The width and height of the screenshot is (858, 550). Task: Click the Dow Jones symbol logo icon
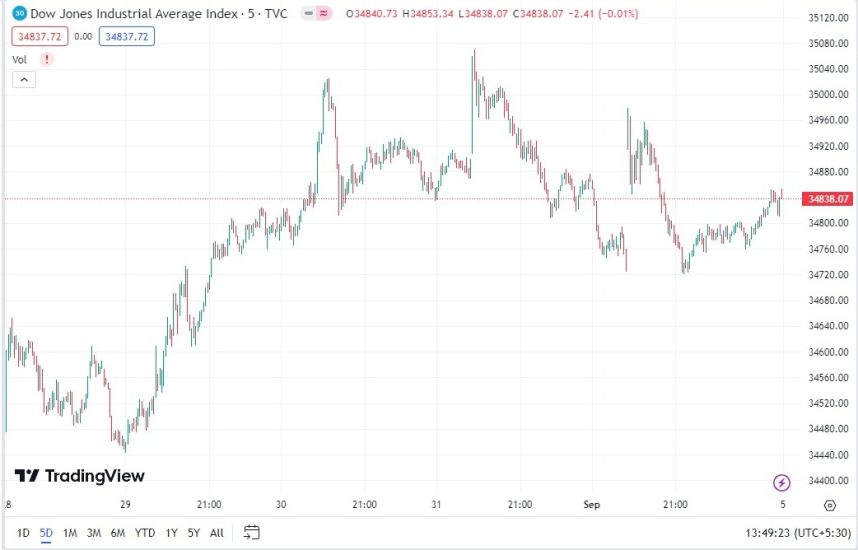(19, 14)
